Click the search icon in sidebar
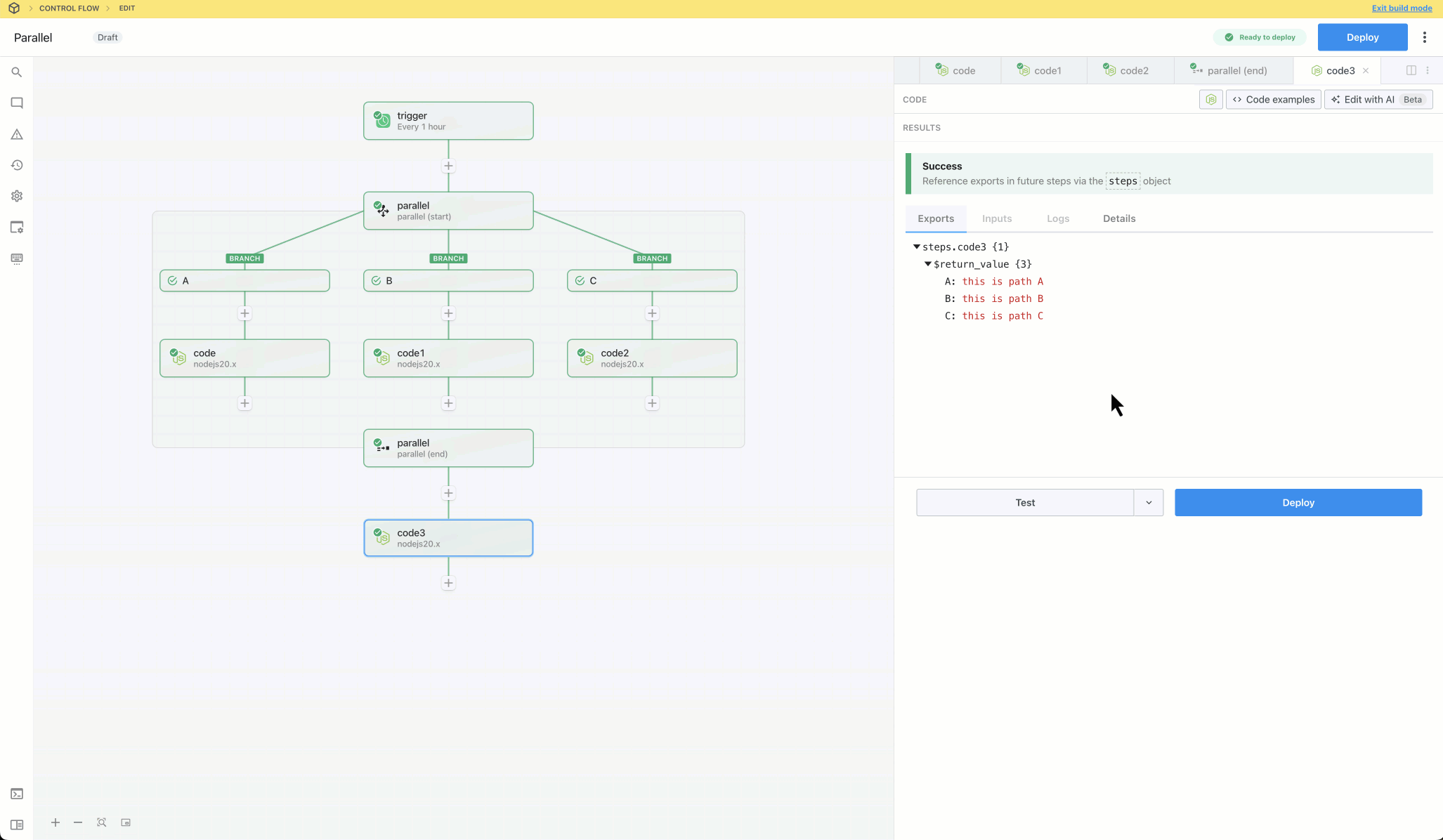The width and height of the screenshot is (1443, 840). tap(16, 71)
